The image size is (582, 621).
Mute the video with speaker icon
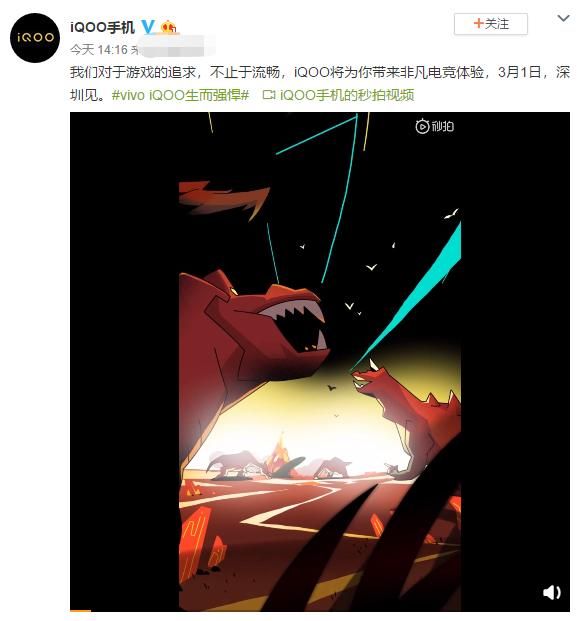pos(552,592)
